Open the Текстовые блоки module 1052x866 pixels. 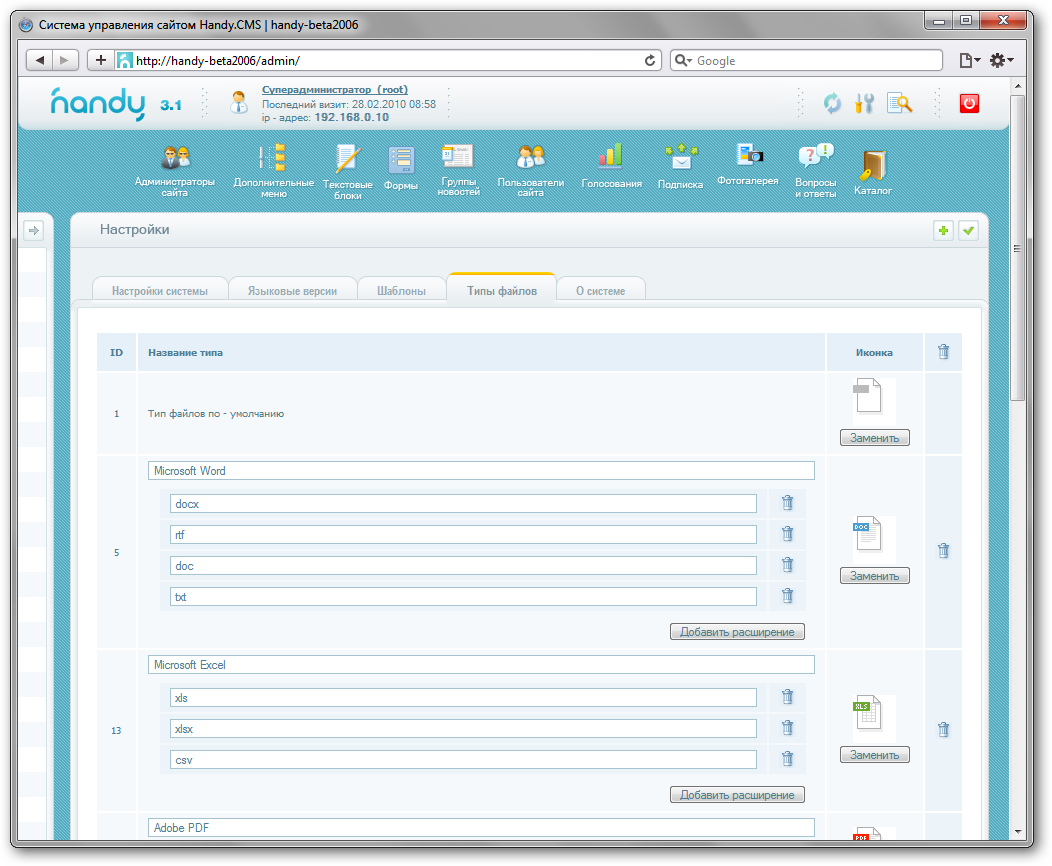tap(347, 170)
